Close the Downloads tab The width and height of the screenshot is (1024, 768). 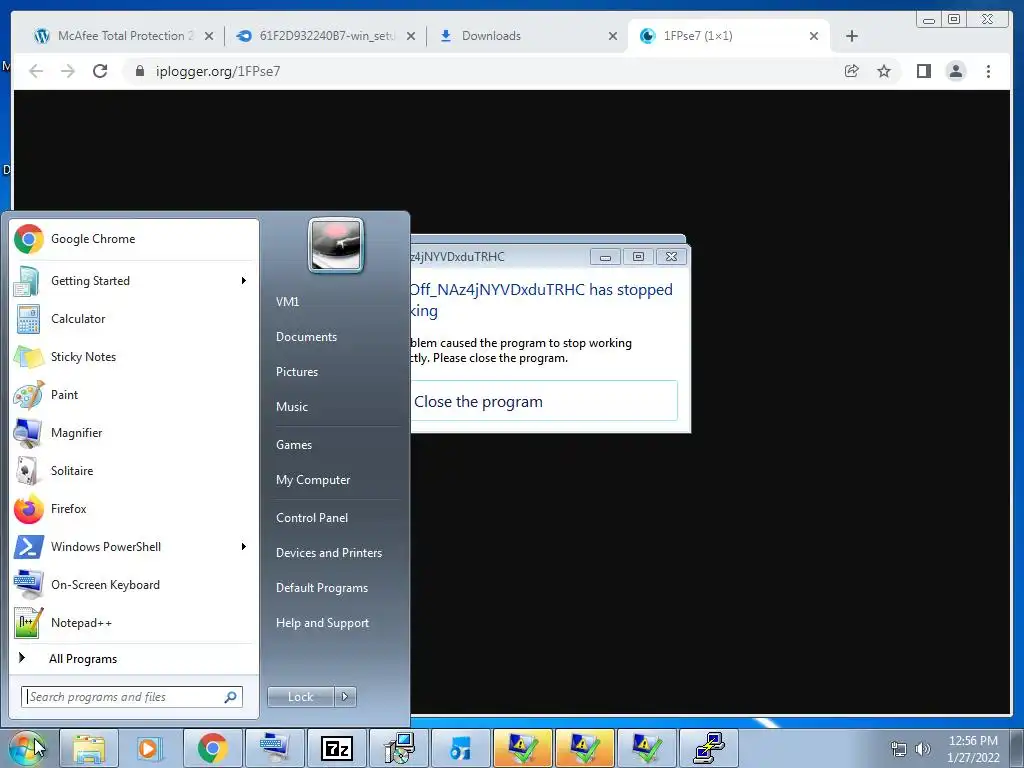coord(613,36)
